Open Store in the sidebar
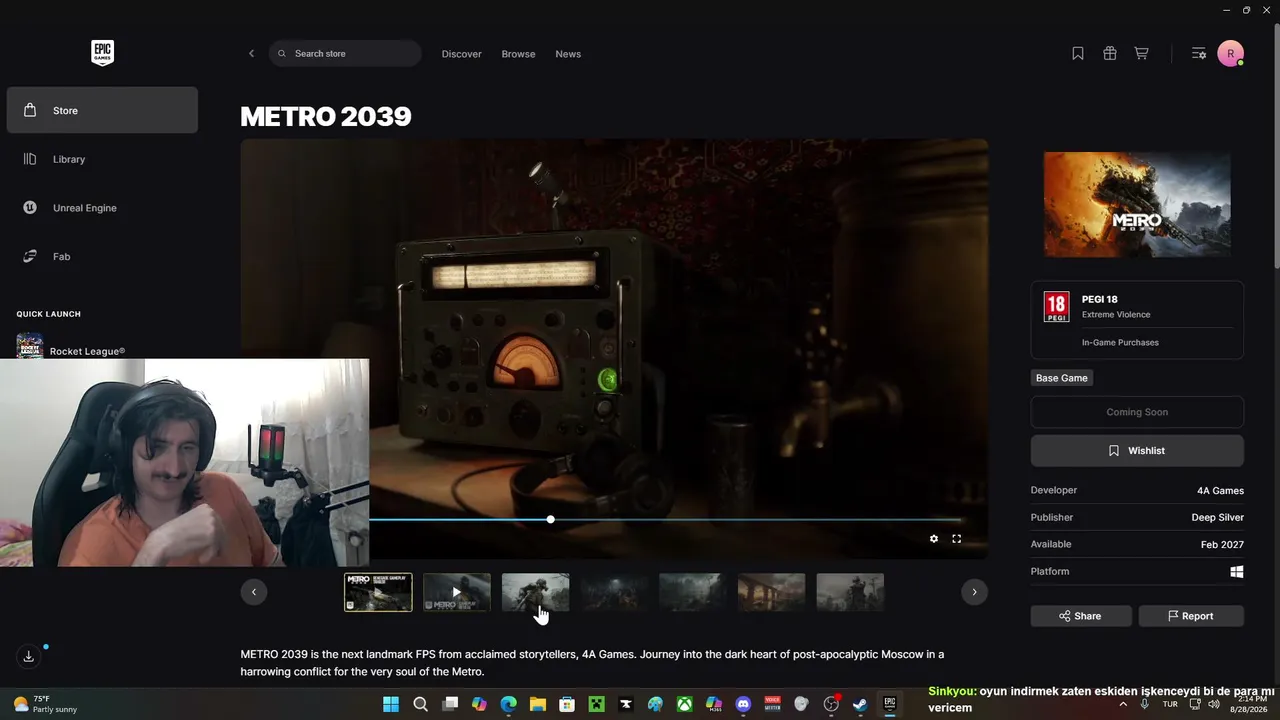This screenshot has height=720, width=1280. pos(102,110)
